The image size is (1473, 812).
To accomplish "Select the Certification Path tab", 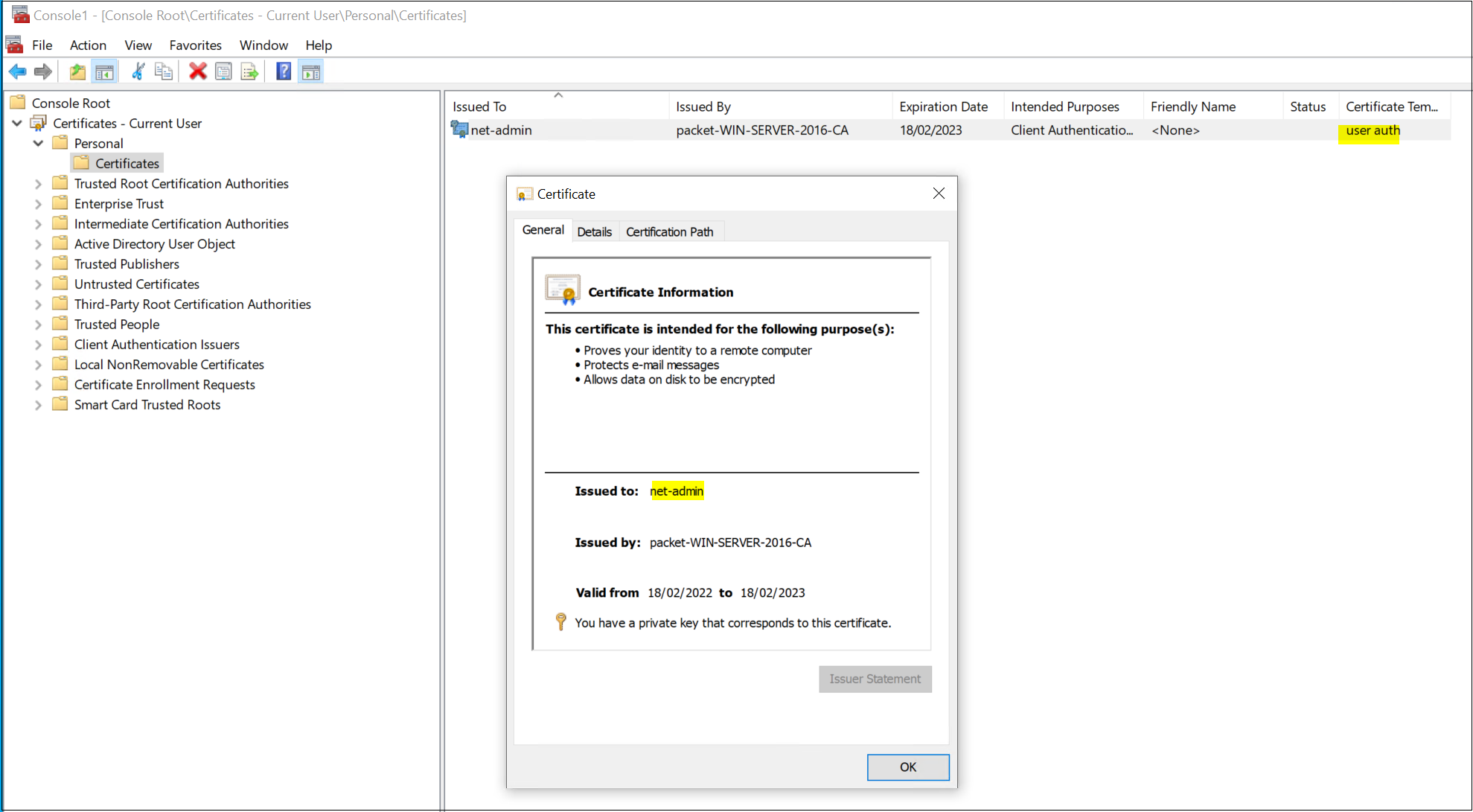I will tap(669, 231).
